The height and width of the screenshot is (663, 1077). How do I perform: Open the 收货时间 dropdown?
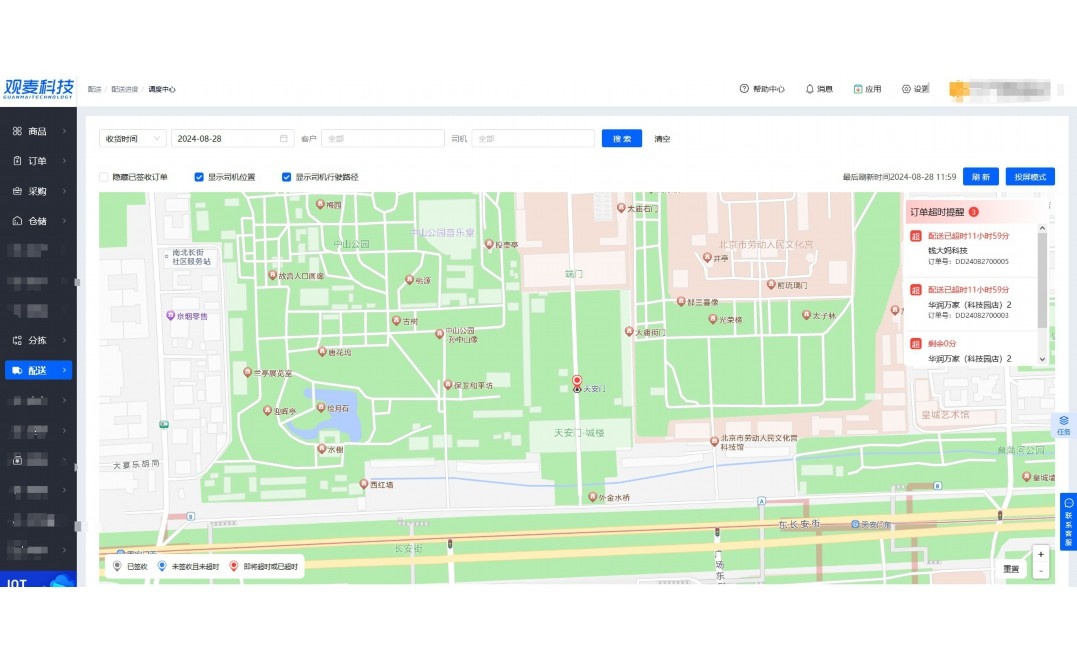tap(132, 139)
